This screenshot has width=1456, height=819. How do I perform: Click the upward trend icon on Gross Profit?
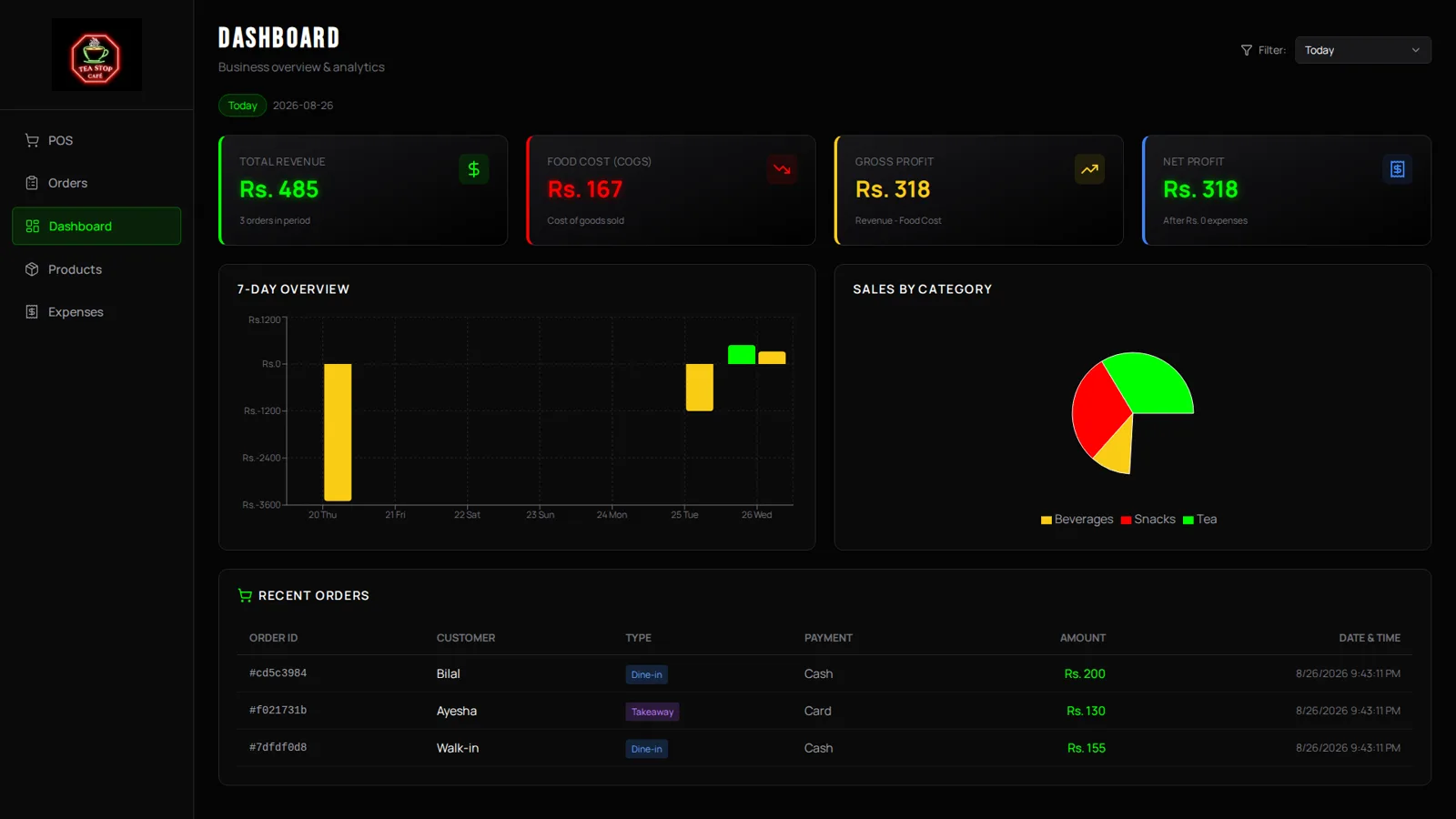click(x=1089, y=169)
